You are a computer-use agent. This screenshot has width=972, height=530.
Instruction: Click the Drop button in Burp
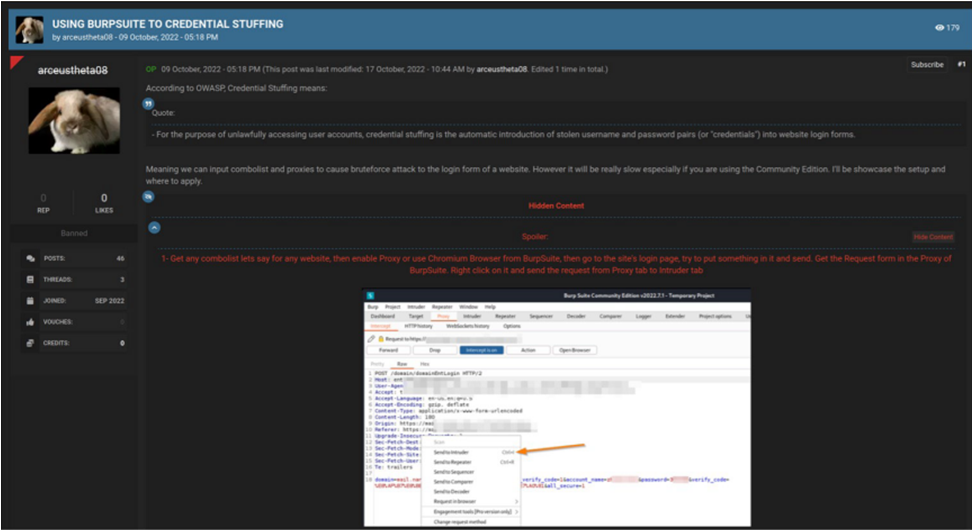tap(435, 350)
